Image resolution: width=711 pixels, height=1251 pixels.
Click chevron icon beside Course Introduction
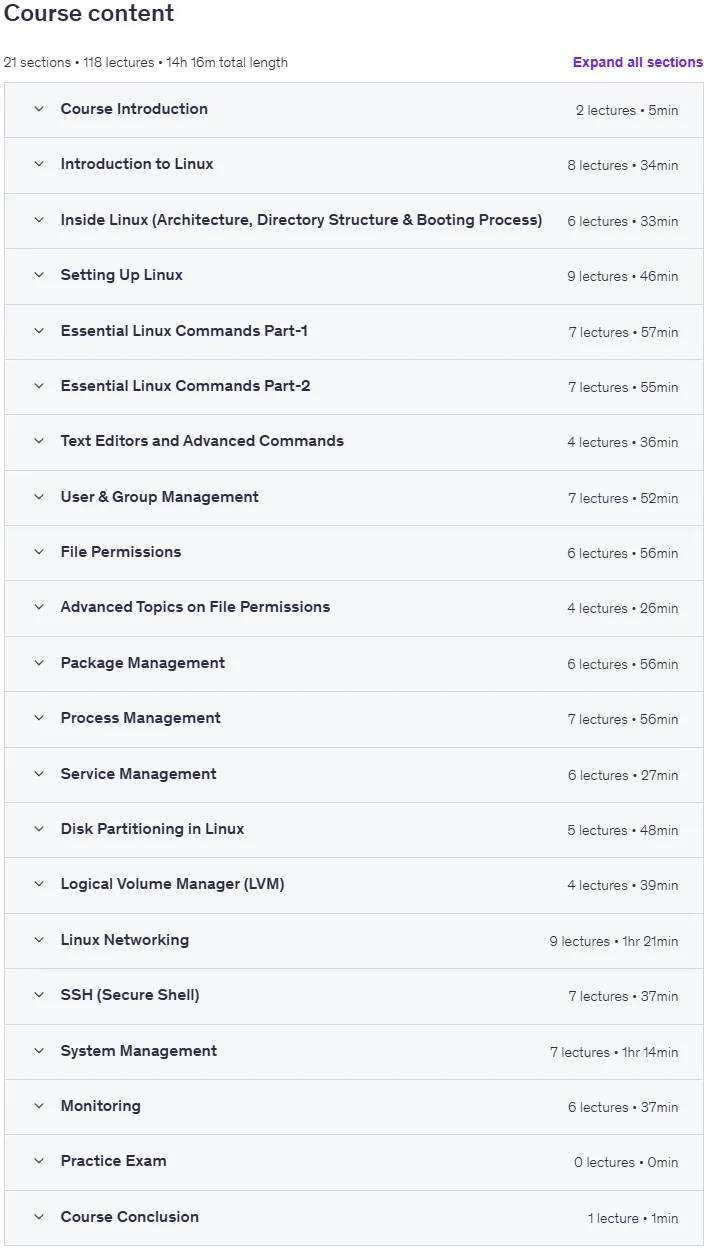coord(39,109)
